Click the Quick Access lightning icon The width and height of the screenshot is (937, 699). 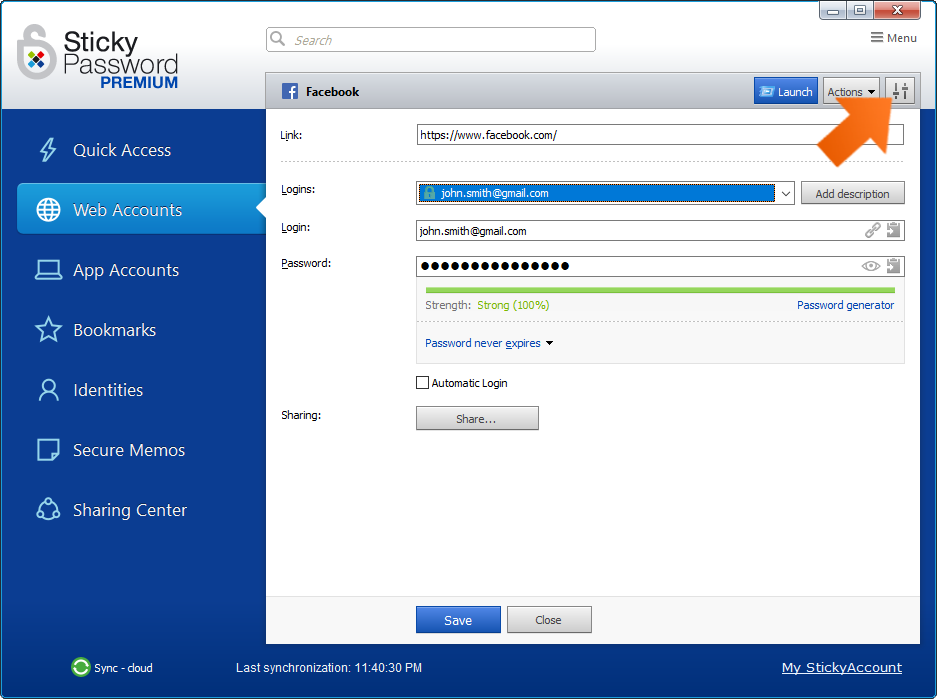[48, 150]
